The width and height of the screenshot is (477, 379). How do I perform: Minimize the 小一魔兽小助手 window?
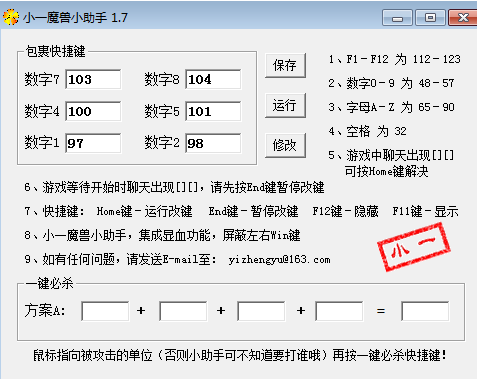(397, 17)
